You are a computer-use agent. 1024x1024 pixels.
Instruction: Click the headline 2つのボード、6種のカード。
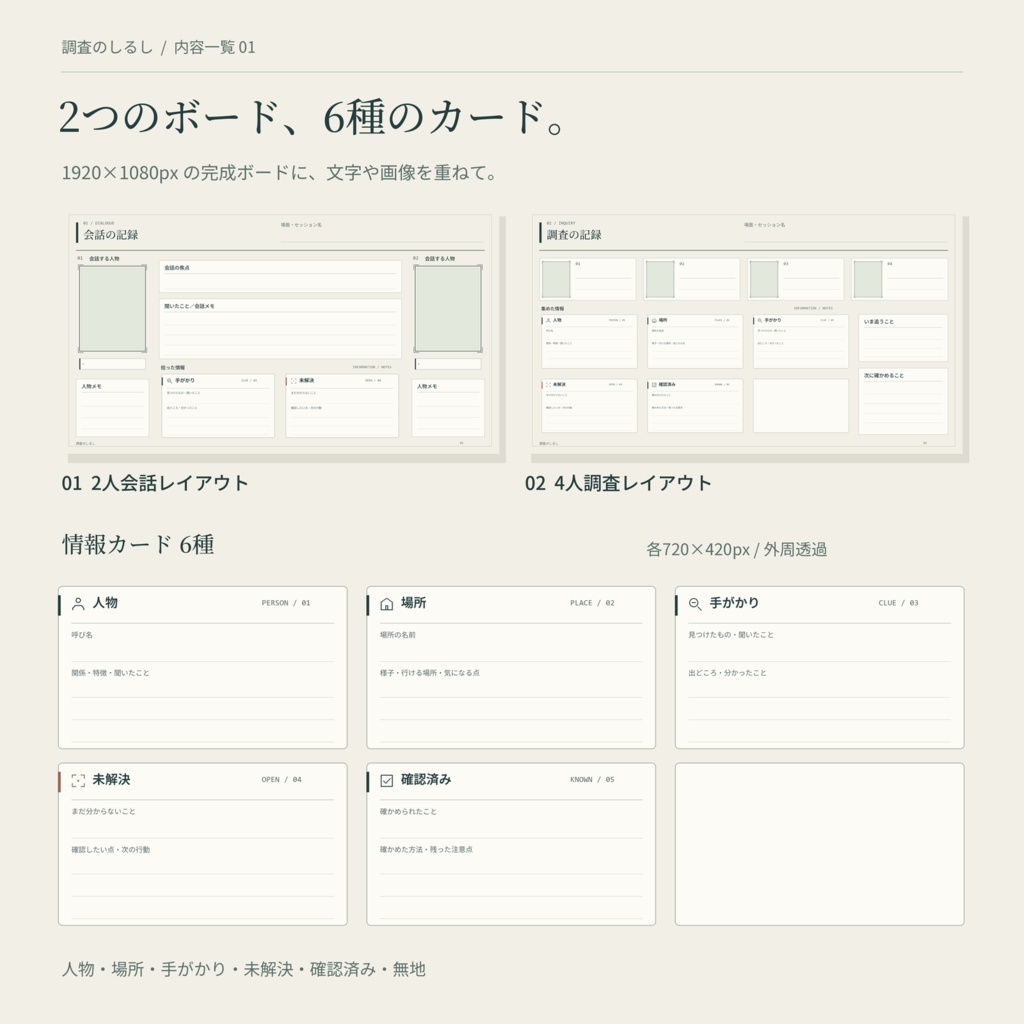click(312, 118)
